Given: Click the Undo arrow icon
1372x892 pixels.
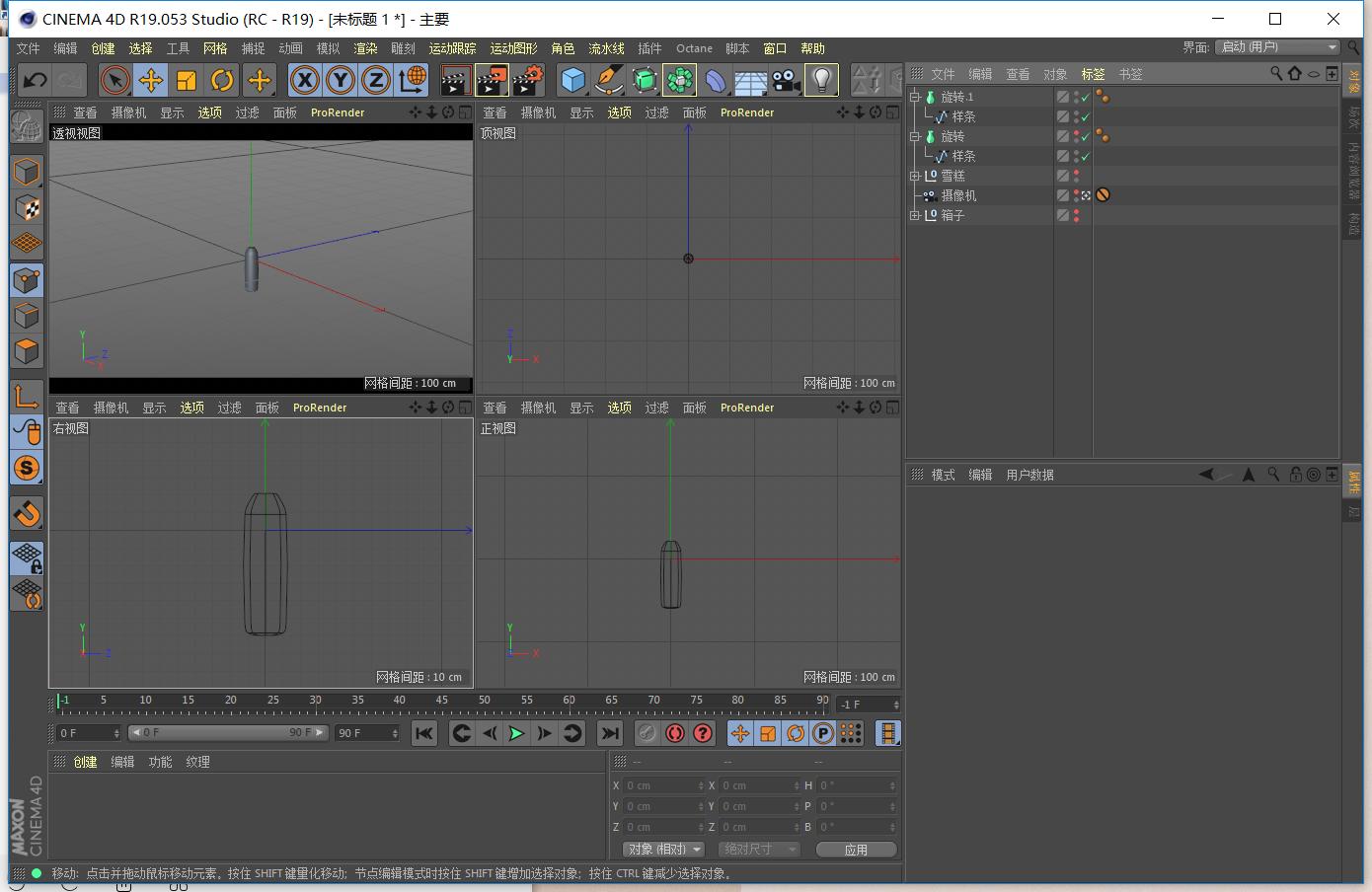Looking at the screenshot, I should pos(35,80).
